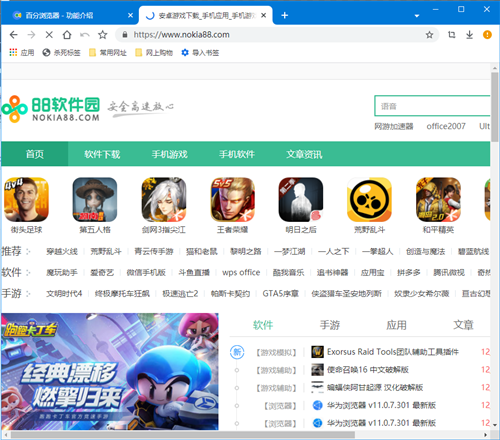Viewport: 500px width, 440px height.
Task: Open the 剑网3指尖江 game icon
Action: coord(164,199)
